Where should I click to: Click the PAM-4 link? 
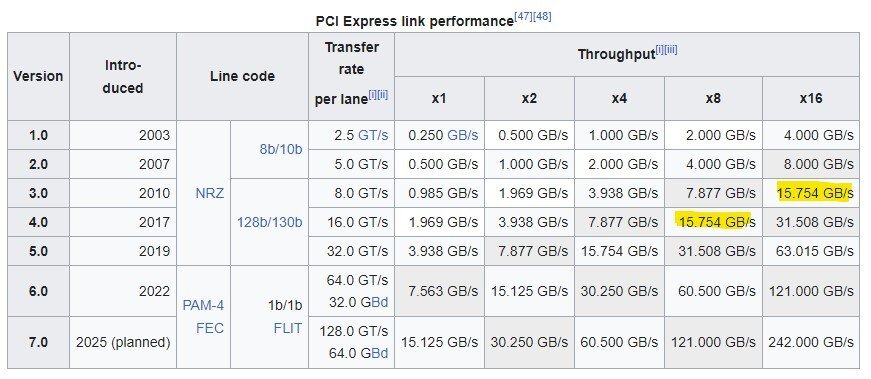pyautogui.click(x=203, y=305)
